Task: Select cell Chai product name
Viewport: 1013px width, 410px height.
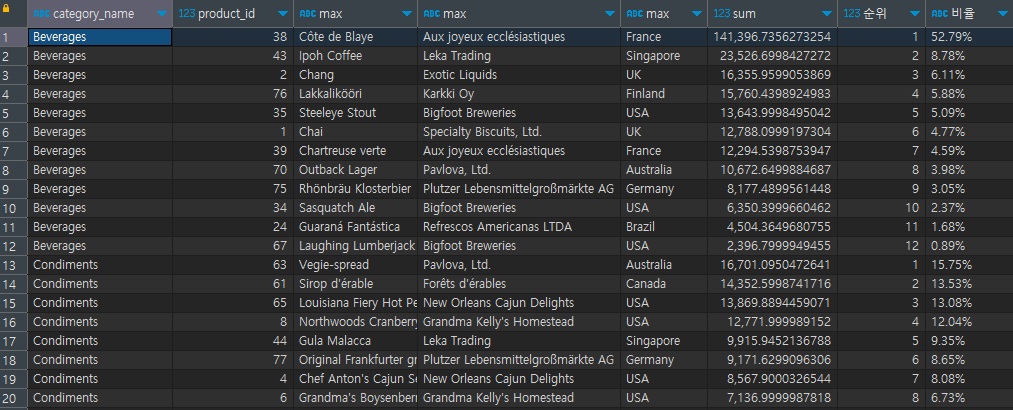Action: click(x=355, y=132)
